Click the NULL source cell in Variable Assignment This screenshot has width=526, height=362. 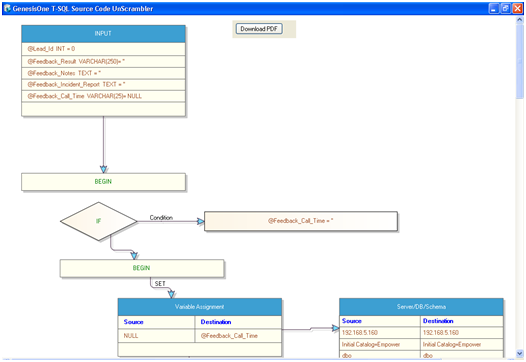[x=156, y=335]
